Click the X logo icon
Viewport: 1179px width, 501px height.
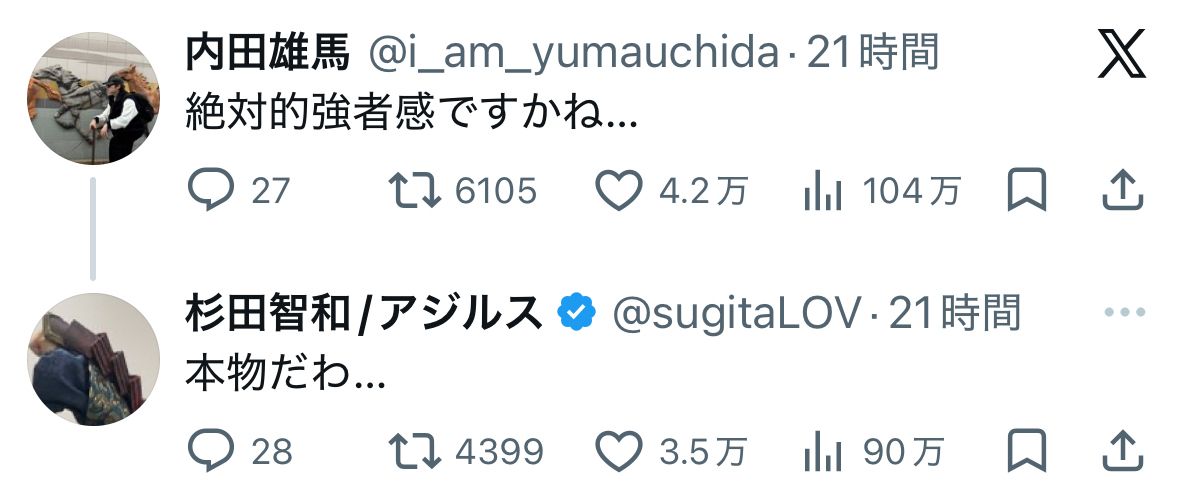1120,53
